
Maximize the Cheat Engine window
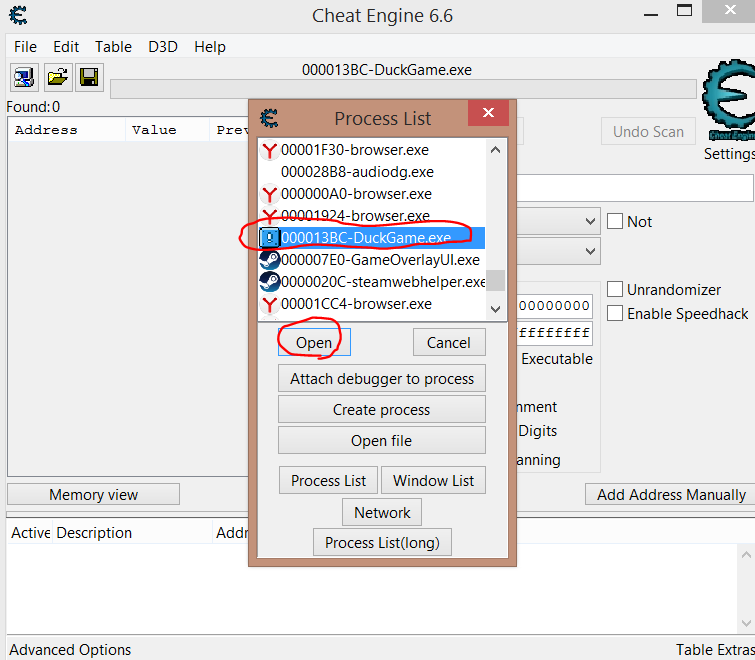(x=684, y=11)
